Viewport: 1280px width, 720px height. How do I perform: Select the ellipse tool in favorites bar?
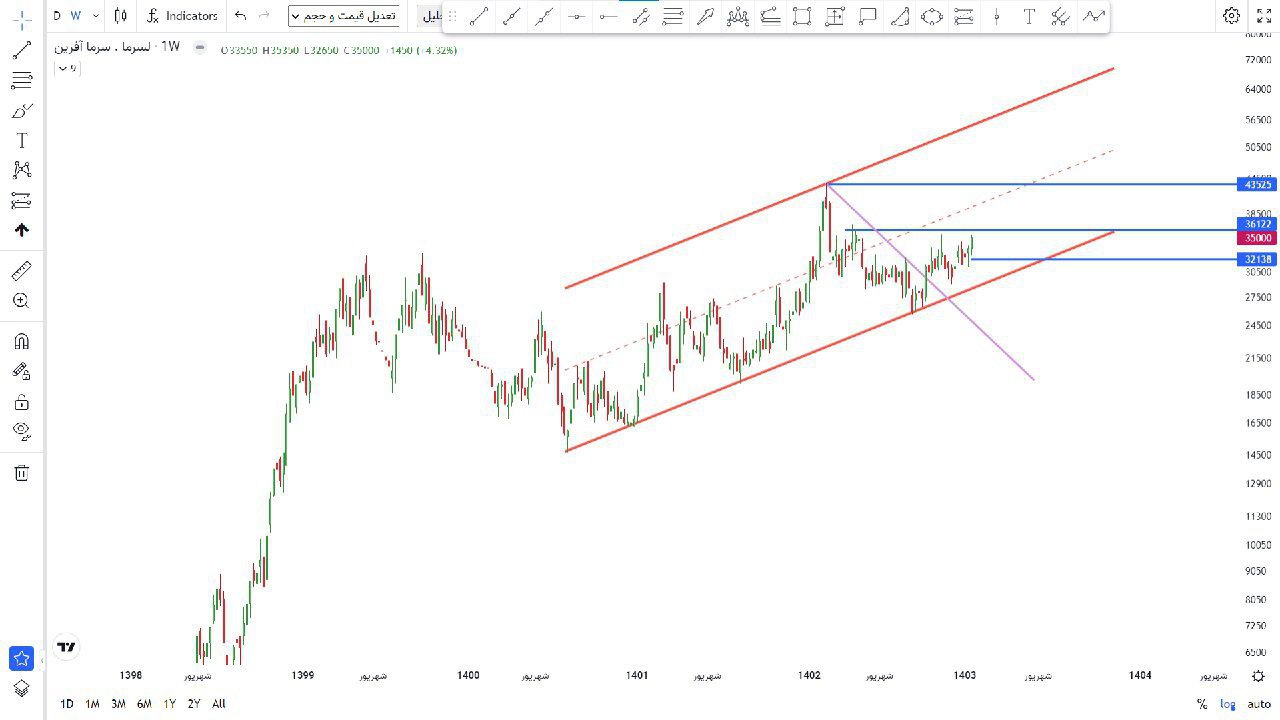click(931, 16)
